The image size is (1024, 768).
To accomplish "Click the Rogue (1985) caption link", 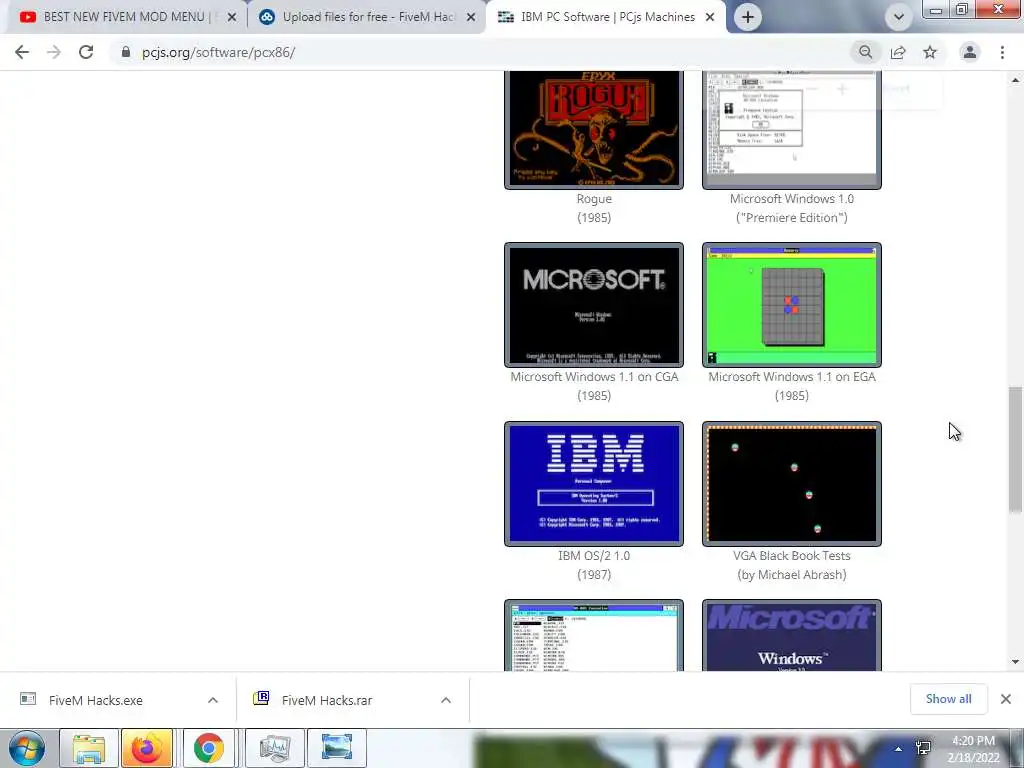I will [594, 208].
